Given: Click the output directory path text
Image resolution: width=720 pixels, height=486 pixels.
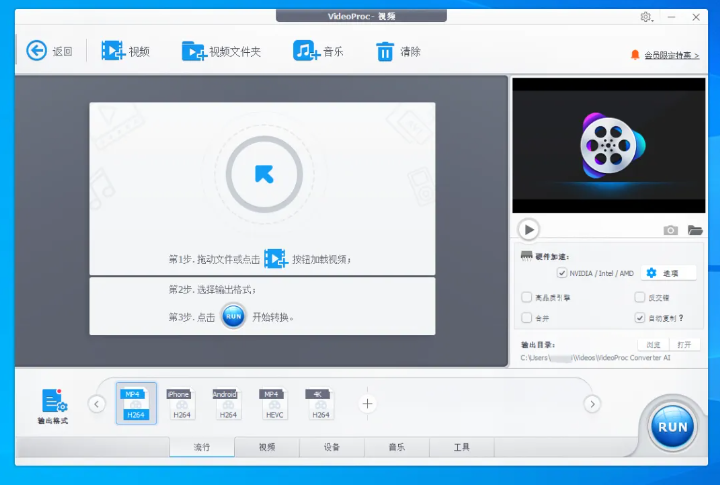Looking at the screenshot, I should coord(595,357).
